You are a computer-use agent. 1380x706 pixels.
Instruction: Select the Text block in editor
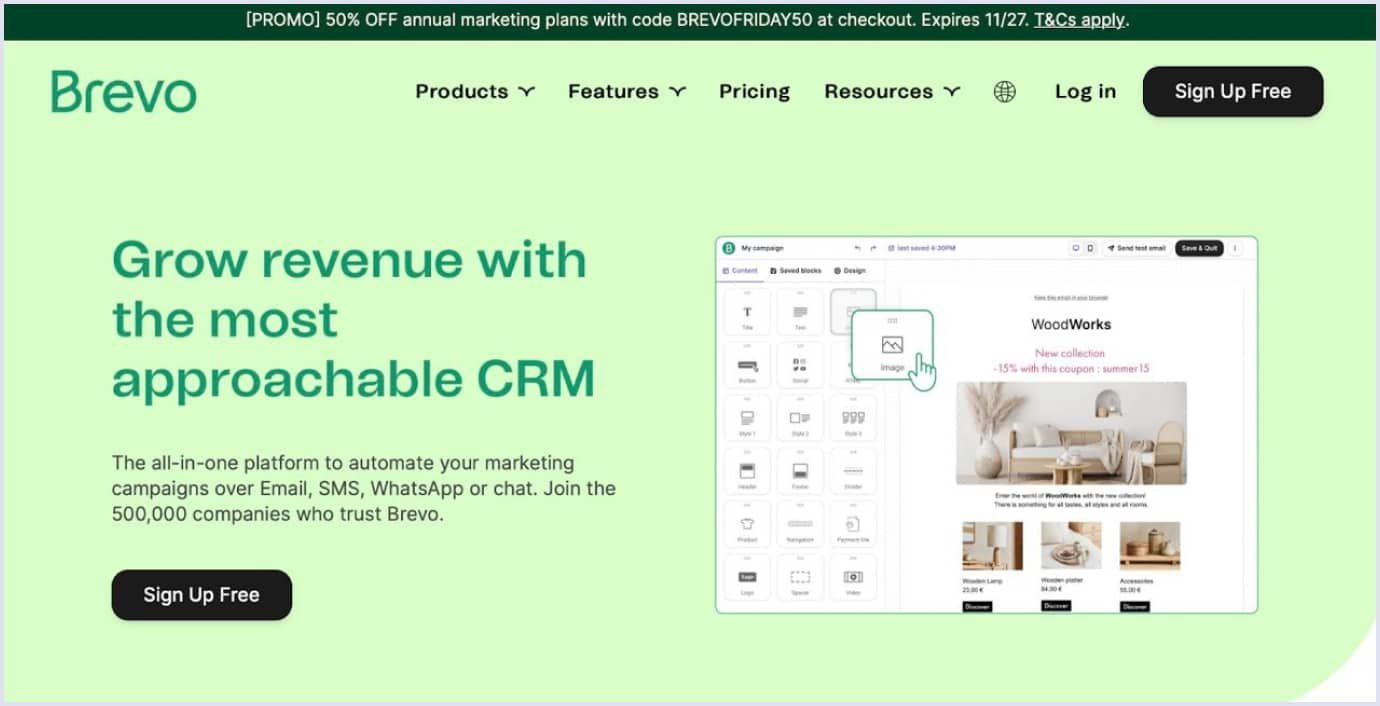[x=800, y=313]
